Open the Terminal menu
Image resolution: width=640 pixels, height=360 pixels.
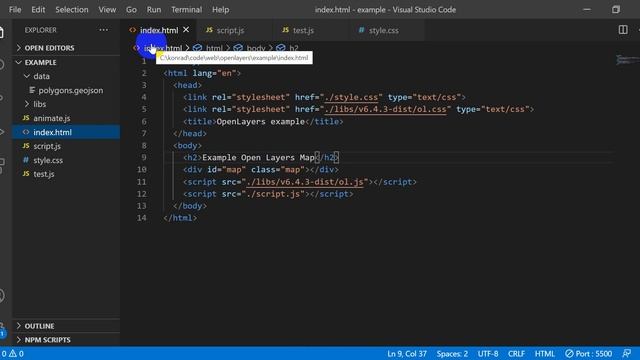pyautogui.click(x=186, y=9)
